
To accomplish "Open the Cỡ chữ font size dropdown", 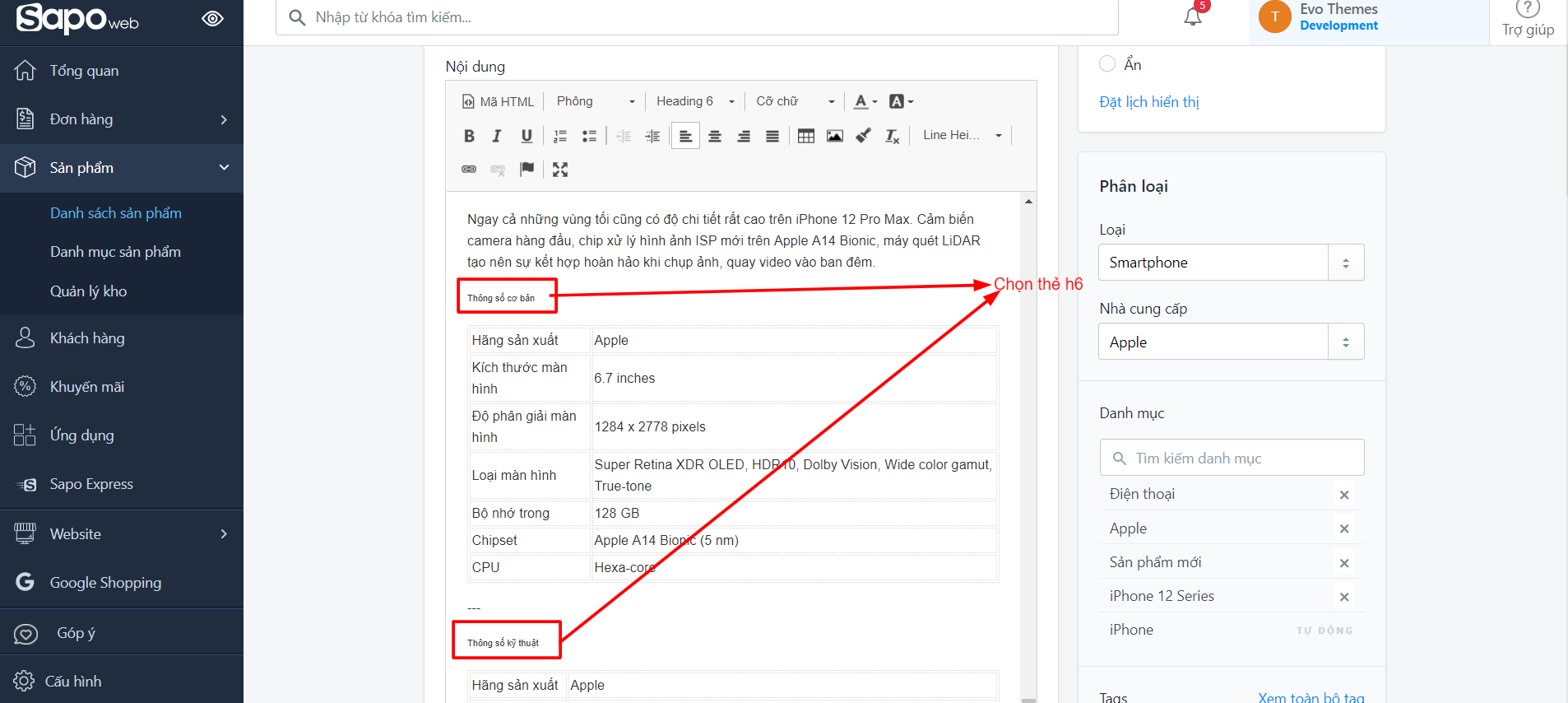I will point(796,101).
